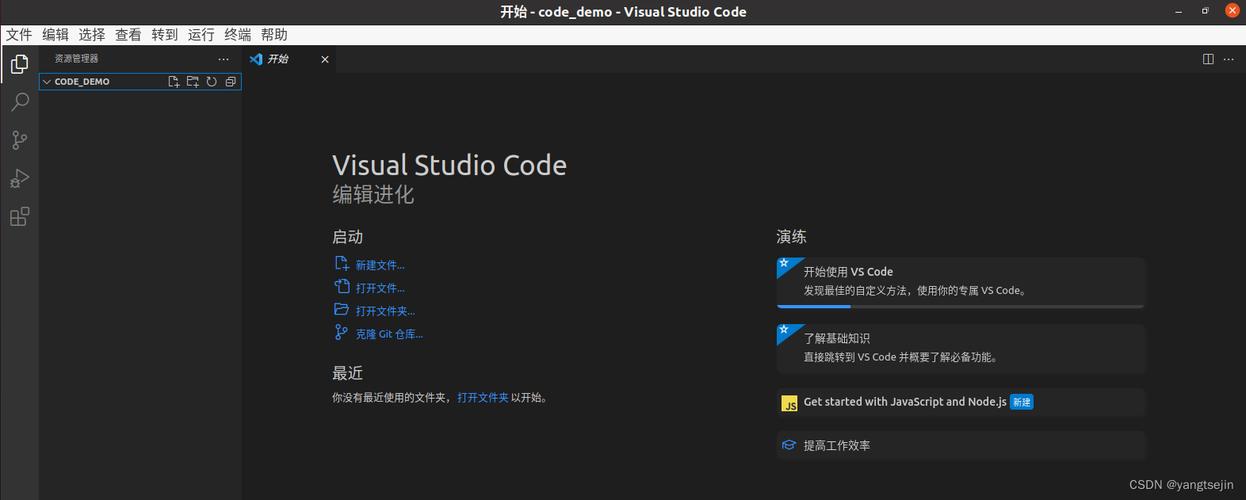Image resolution: width=1246 pixels, height=500 pixels.
Task: Collapse all folders in explorer icon
Action: coord(231,82)
